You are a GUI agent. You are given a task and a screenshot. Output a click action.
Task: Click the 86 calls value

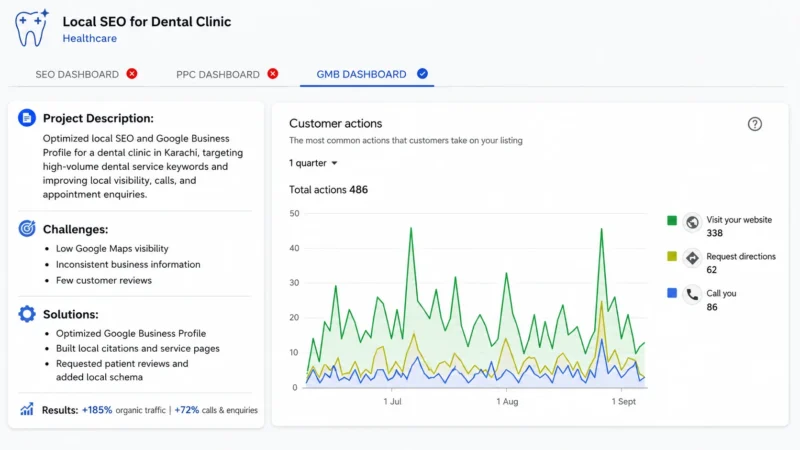click(x=712, y=307)
